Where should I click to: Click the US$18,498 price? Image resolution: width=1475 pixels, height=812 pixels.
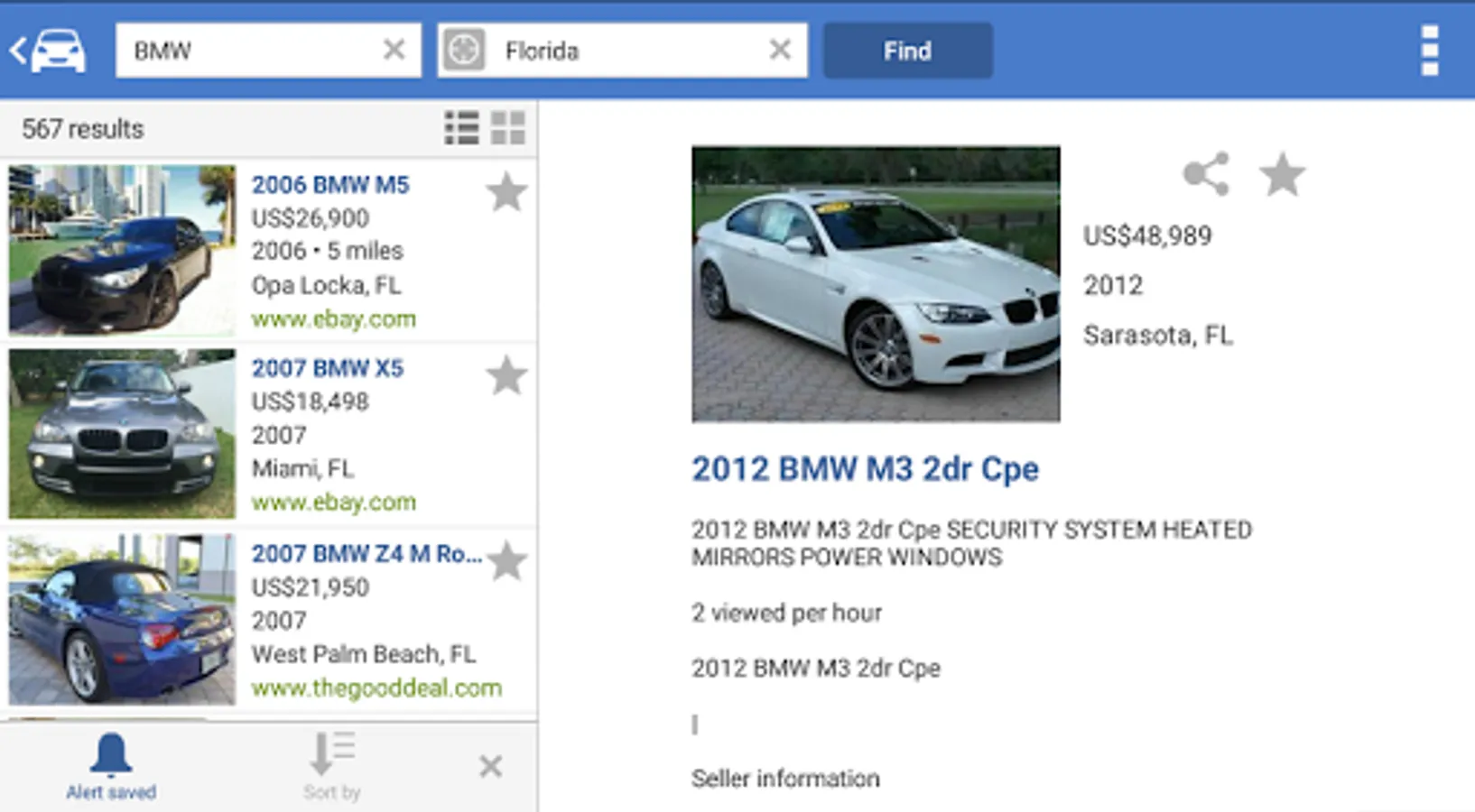[311, 401]
